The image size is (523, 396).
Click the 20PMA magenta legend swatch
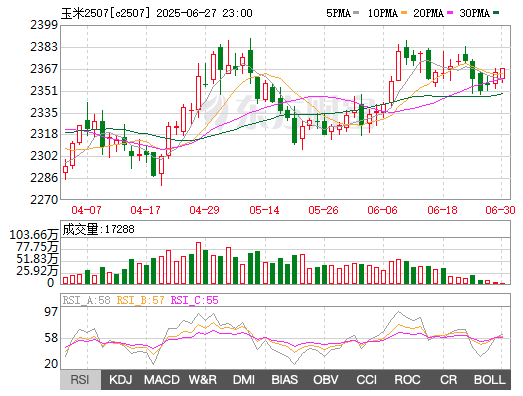450,13
